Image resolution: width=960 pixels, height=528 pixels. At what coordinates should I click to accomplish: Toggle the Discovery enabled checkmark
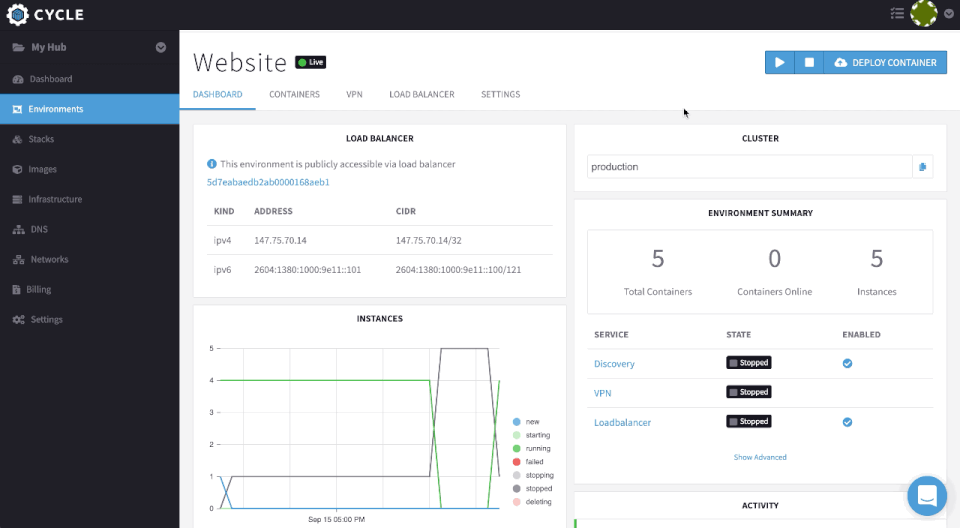pyautogui.click(x=847, y=363)
